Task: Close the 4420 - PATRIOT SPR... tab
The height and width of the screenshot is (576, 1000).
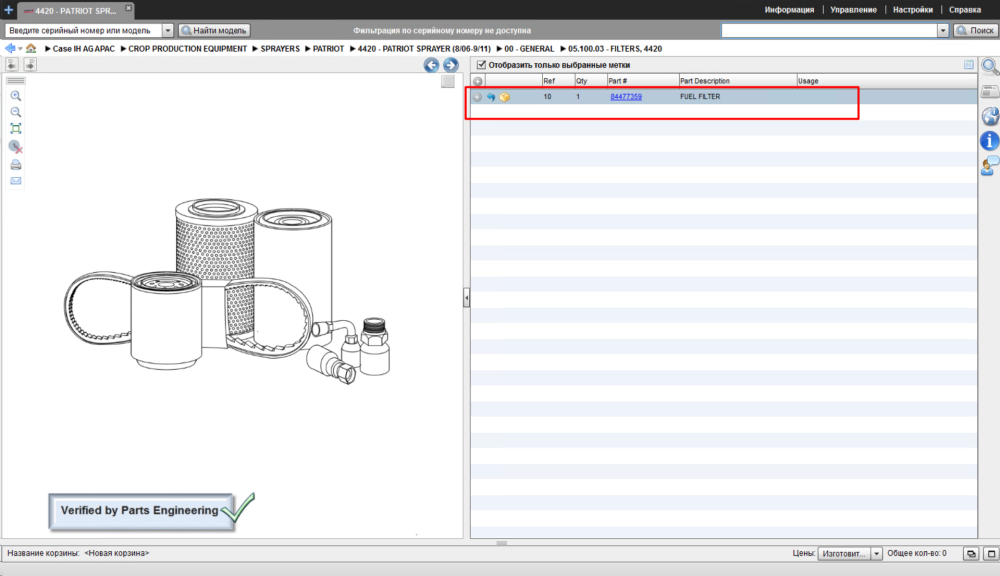Action: (128, 8)
